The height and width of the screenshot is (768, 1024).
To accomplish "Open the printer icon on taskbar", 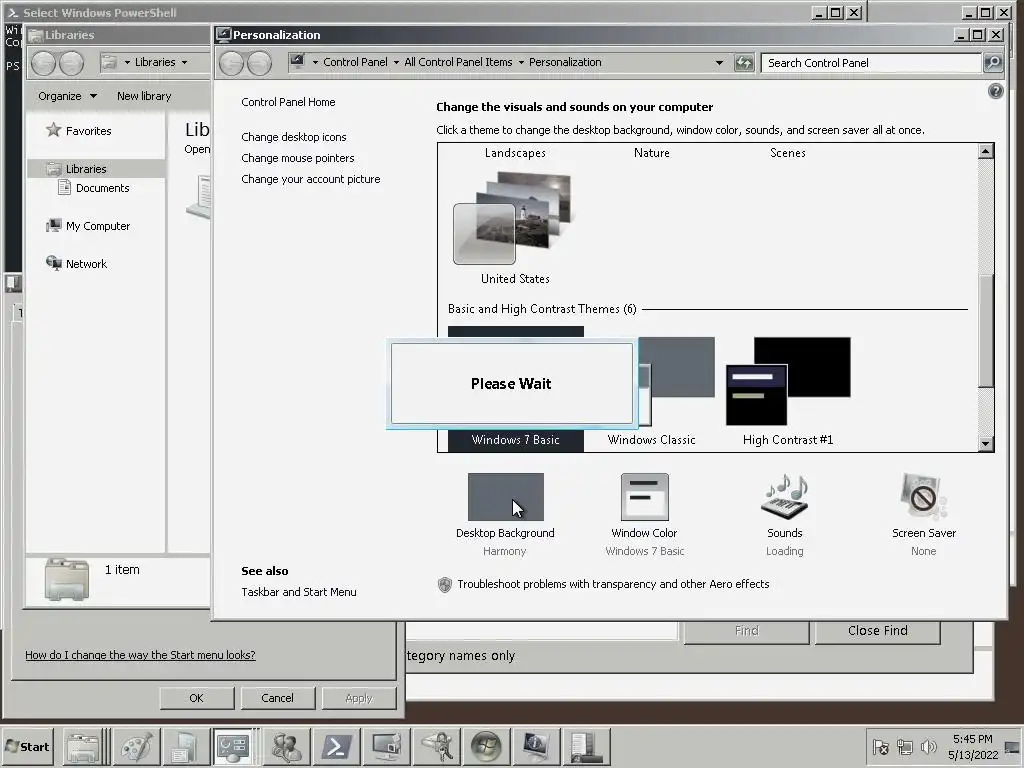I will [83, 746].
